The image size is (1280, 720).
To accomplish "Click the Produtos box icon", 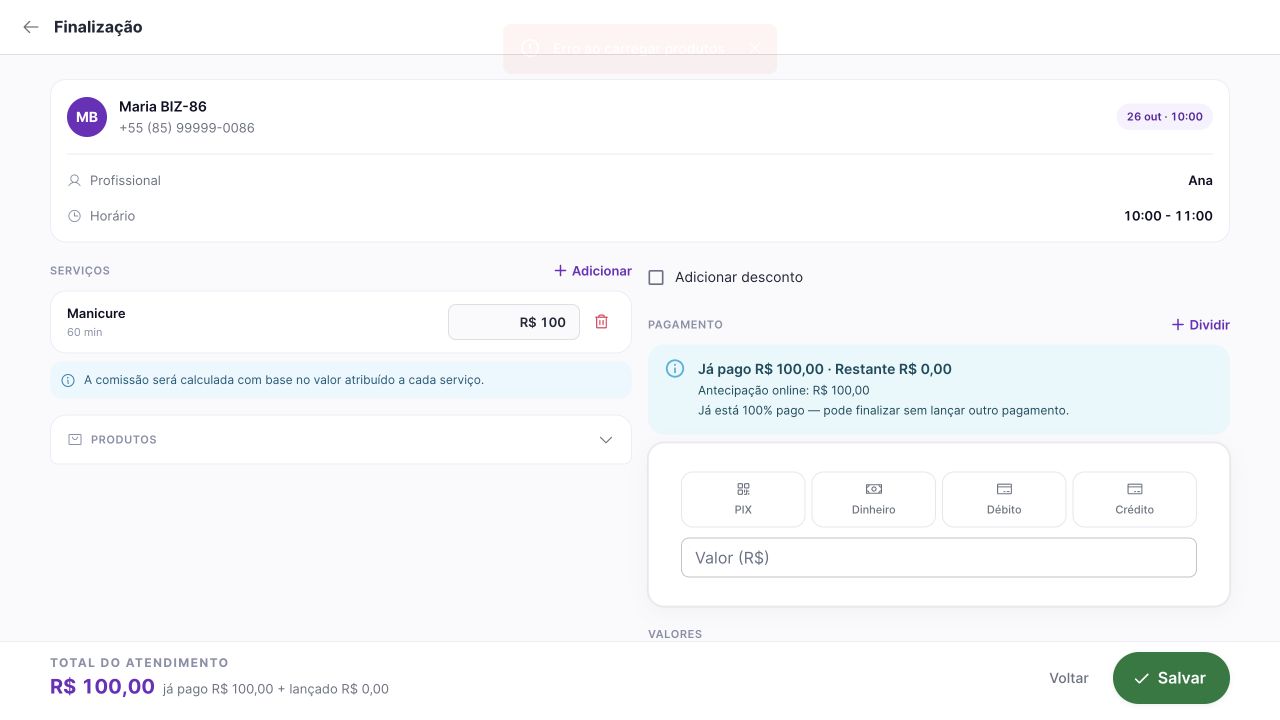I will click(75, 440).
